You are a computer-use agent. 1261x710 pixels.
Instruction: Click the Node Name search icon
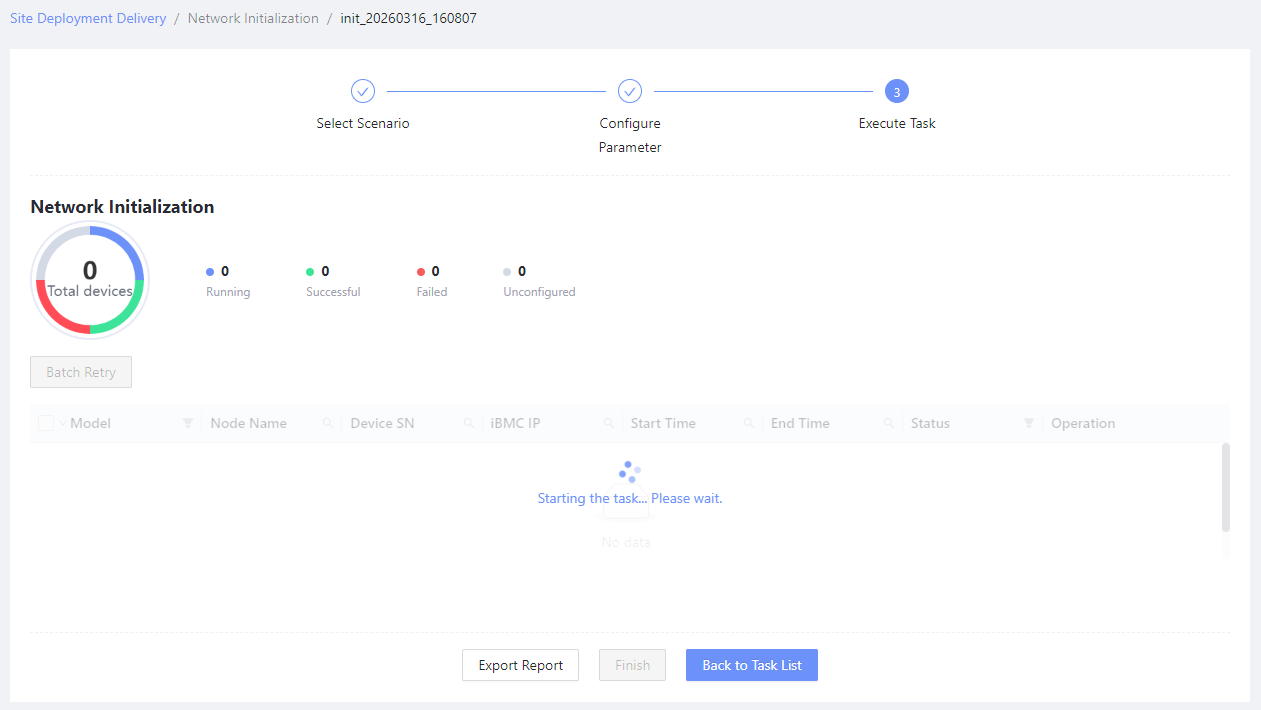(x=328, y=424)
